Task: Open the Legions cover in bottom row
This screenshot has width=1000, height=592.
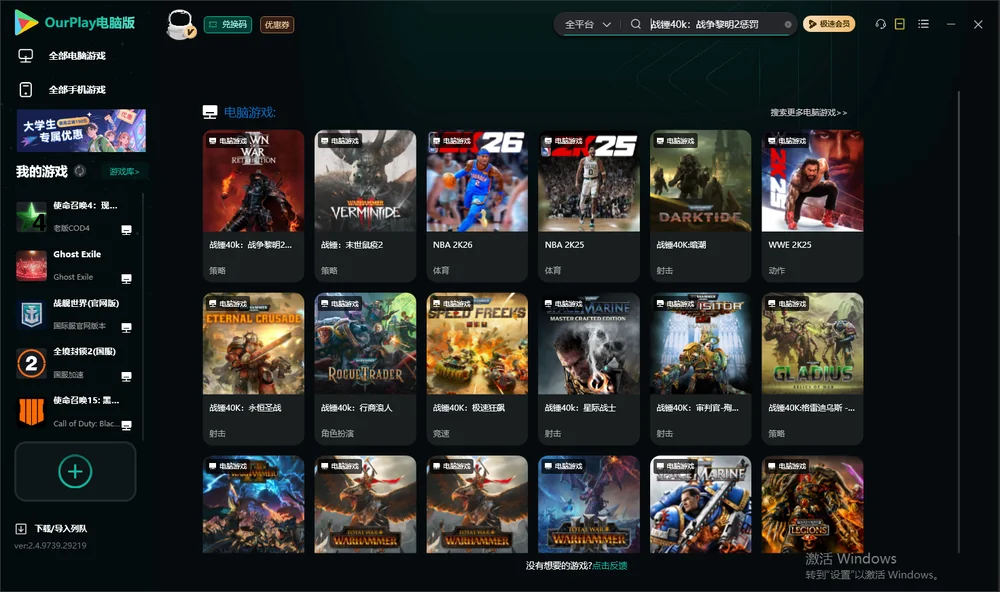Action: coord(812,504)
